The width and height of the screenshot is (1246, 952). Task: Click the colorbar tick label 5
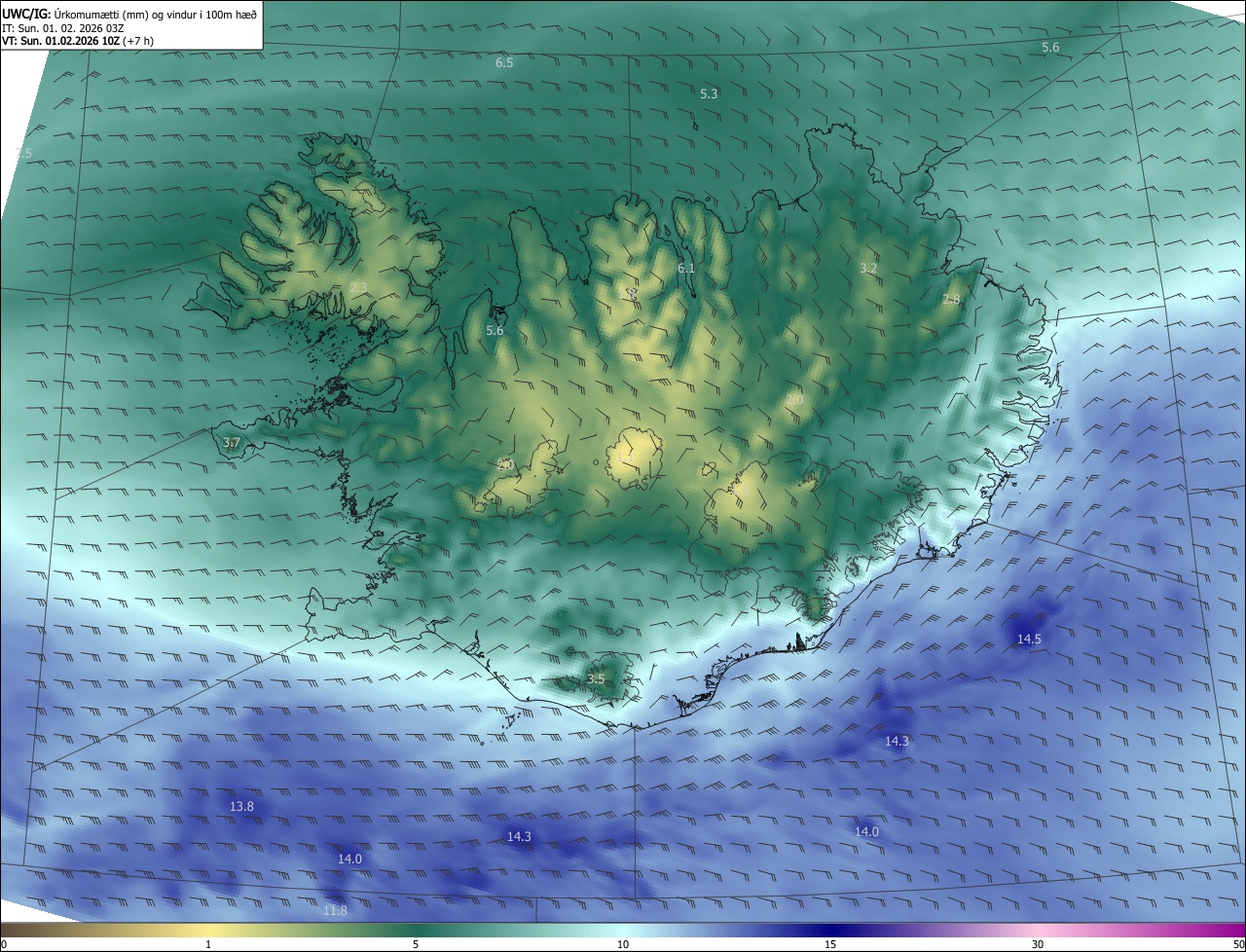click(416, 944)
